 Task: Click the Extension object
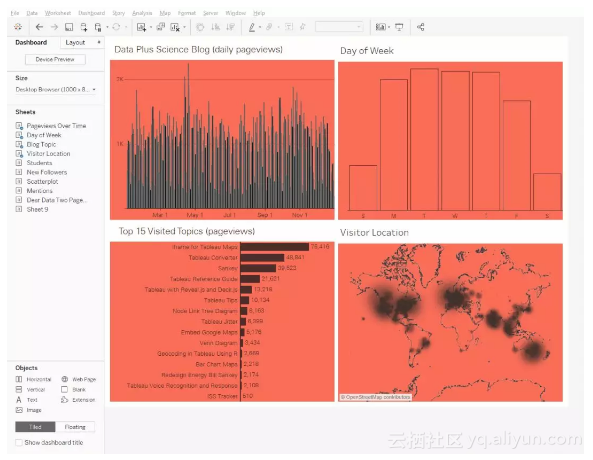click(78, 400)
